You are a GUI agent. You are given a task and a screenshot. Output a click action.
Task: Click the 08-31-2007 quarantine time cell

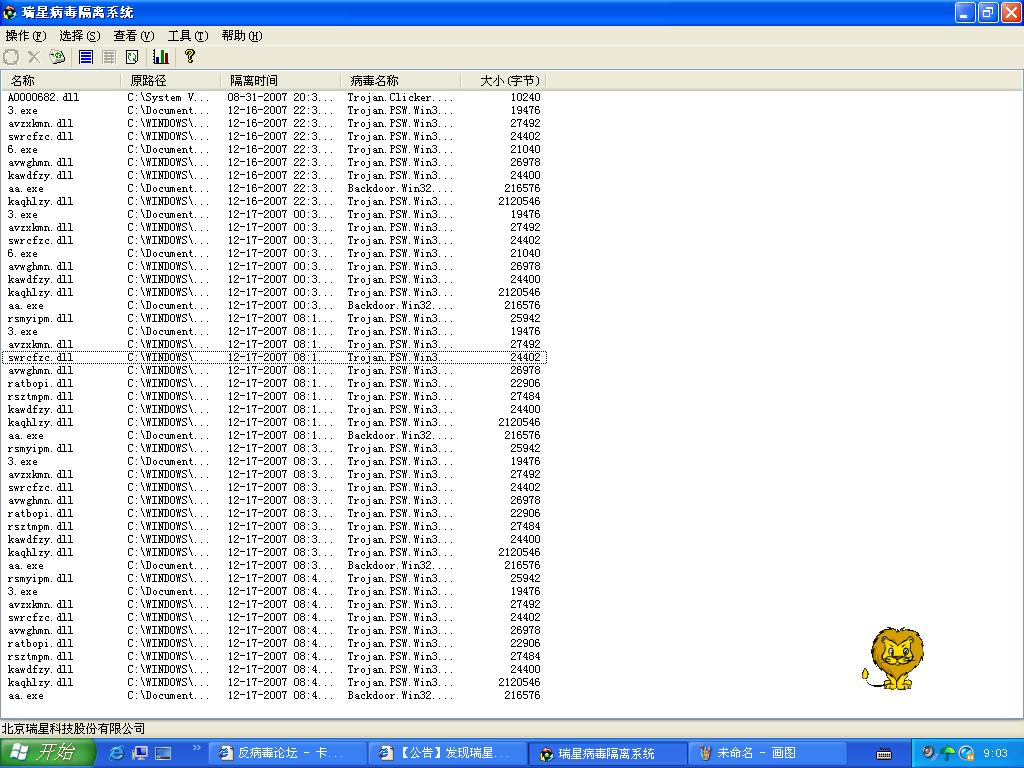280,97
